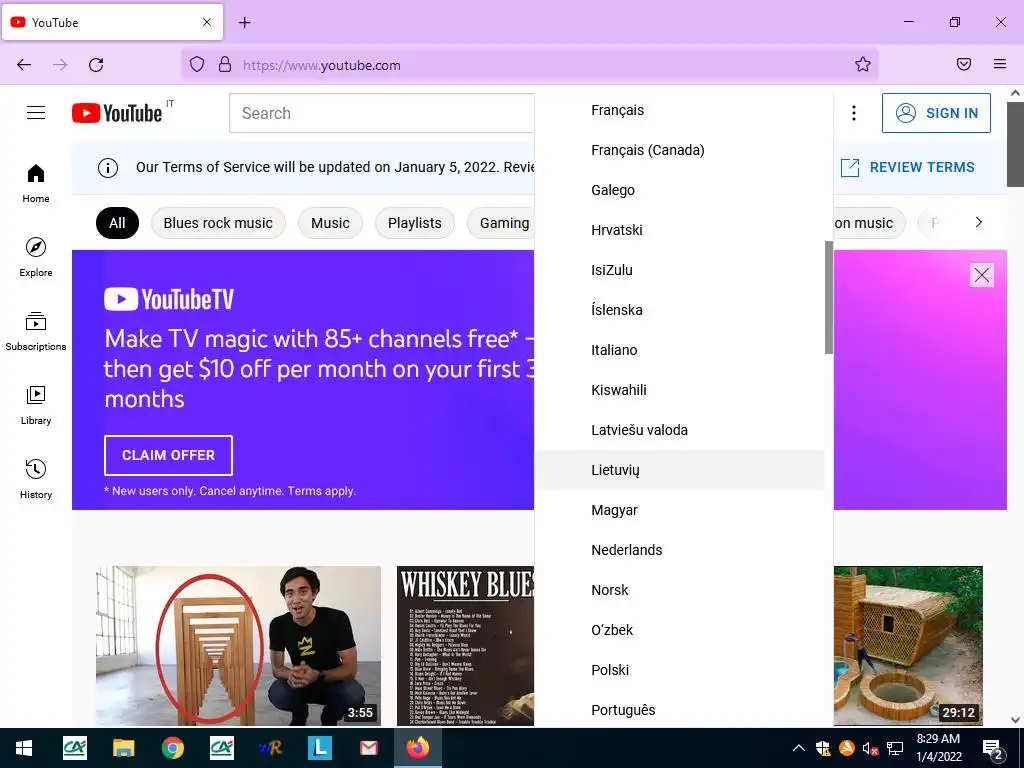Open the notification center icon

(x=993, y=749)
